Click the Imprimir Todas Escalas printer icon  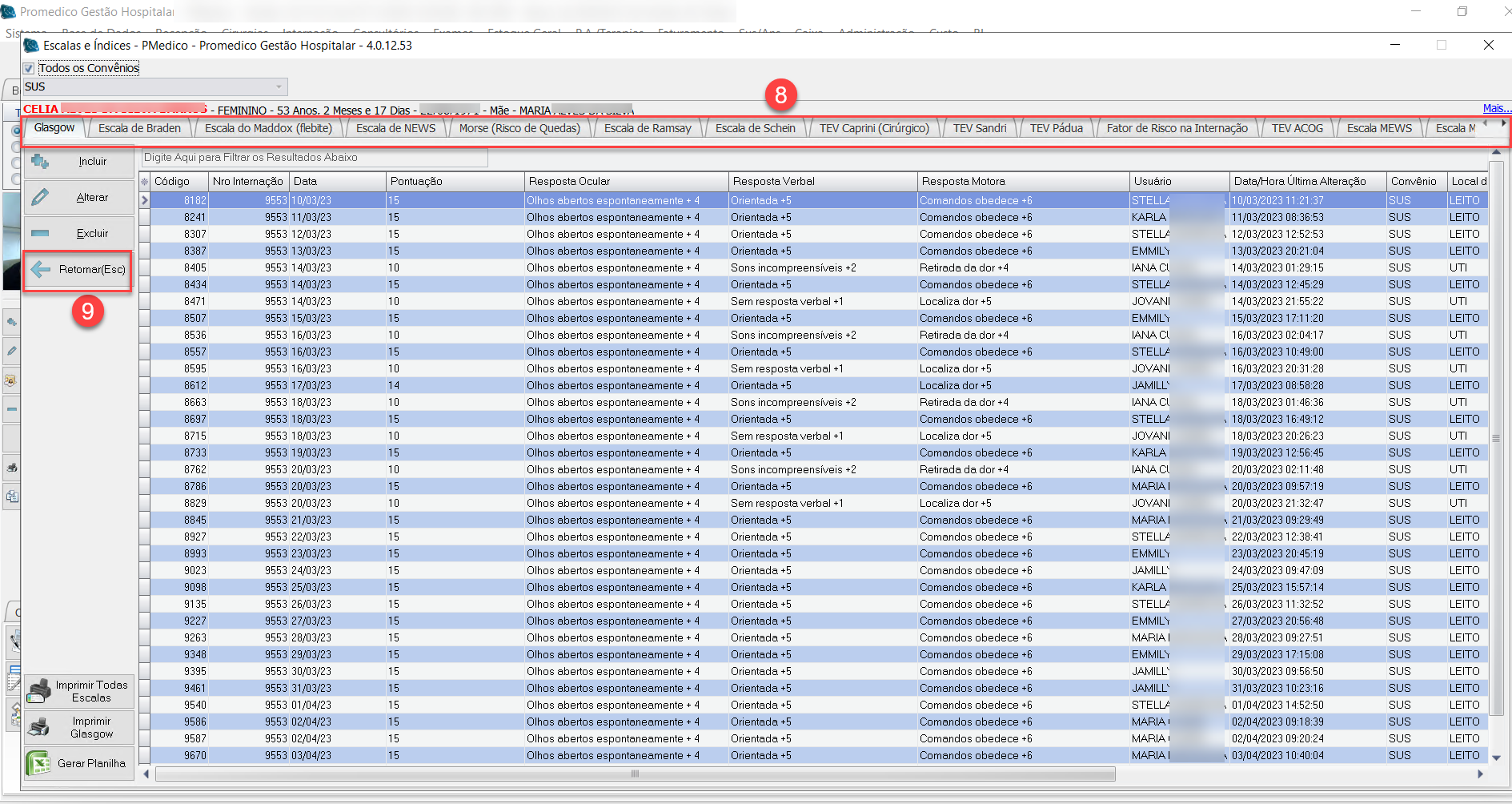pyautogui.click(x=38, y=691)
